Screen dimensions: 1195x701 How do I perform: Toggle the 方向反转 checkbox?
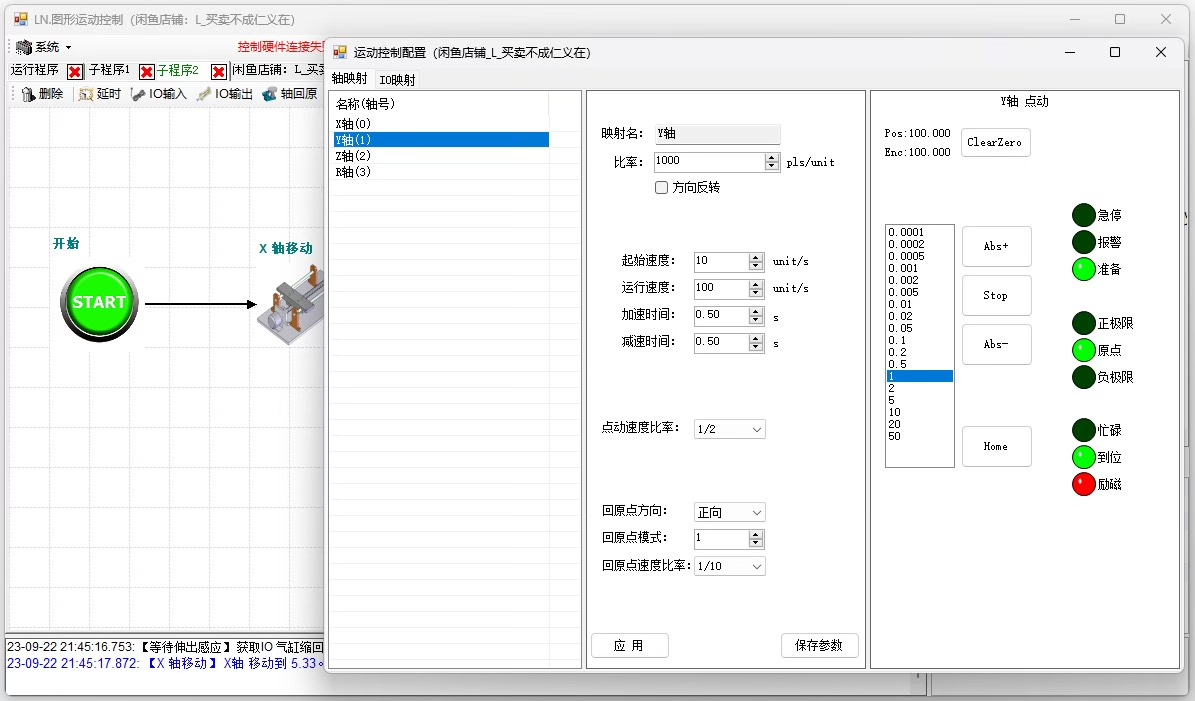point(662,187)
